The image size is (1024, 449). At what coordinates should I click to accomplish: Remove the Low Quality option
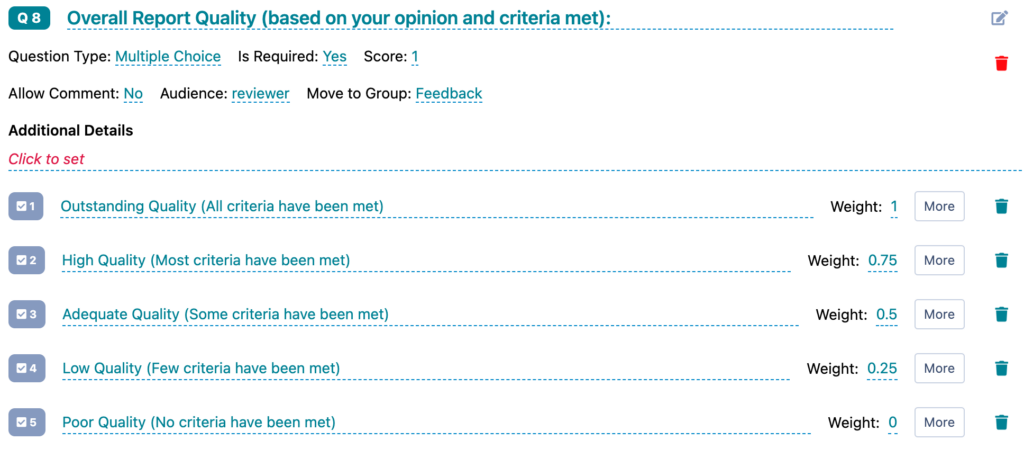tap(1001, 368)
